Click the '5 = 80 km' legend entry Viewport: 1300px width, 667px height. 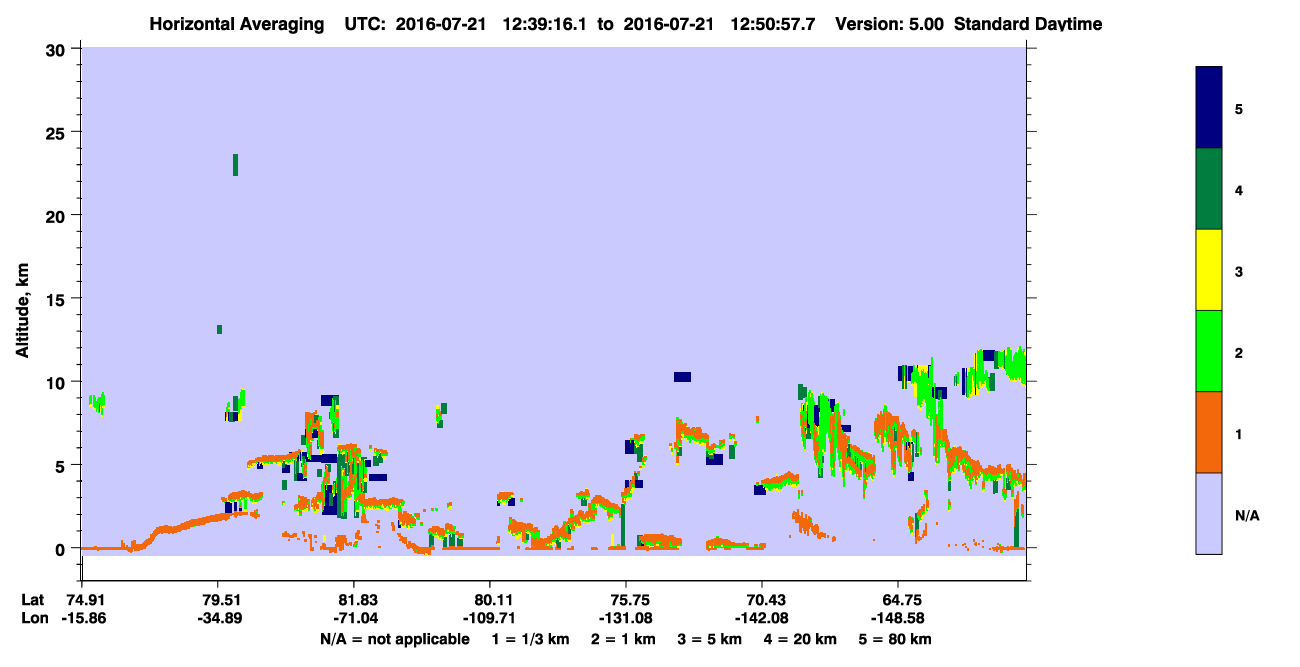896,639
